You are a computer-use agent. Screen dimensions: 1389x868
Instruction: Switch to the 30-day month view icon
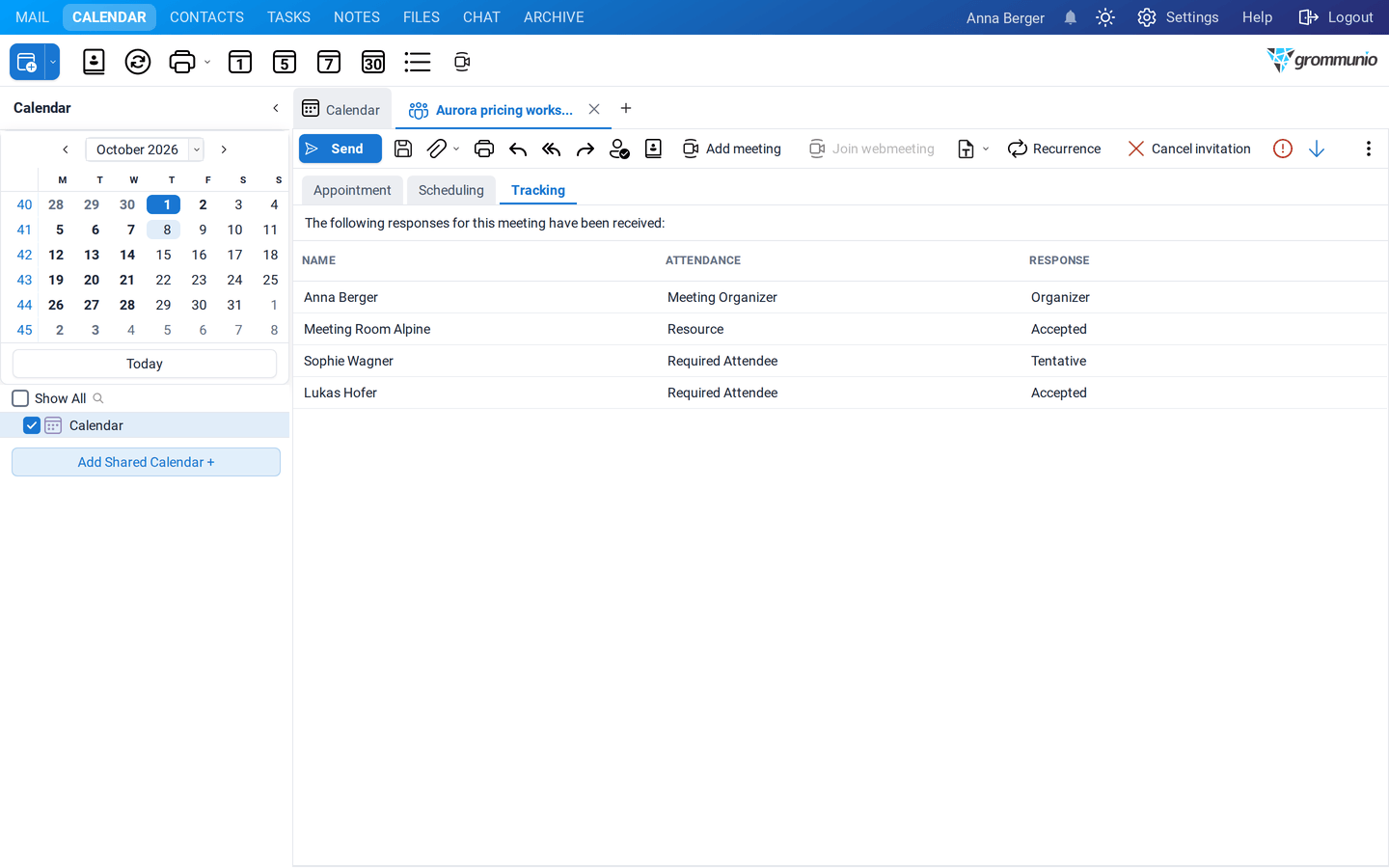point(373,63)
